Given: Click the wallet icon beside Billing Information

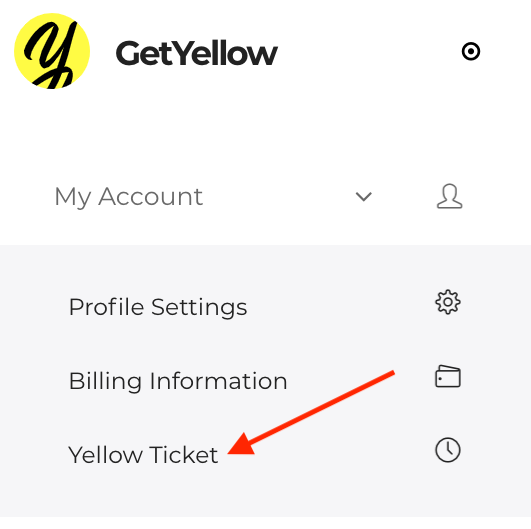Looking at the screenshot, I should [448, 376].
